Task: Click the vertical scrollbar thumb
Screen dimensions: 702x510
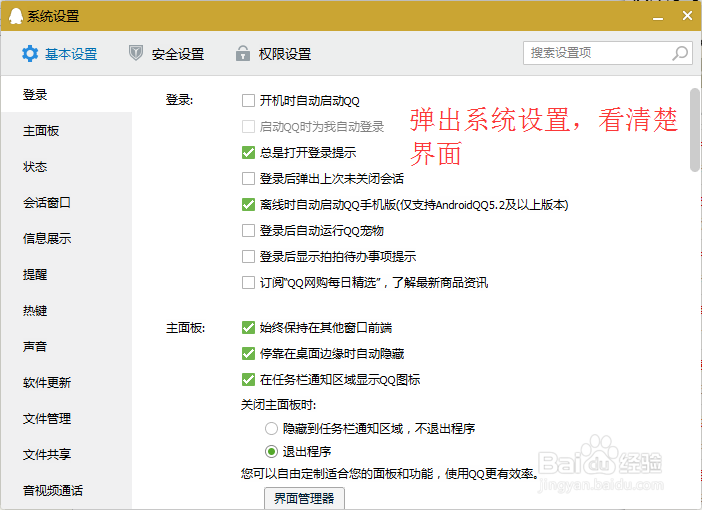Action: pyautogui.click(x=694, y=130)
